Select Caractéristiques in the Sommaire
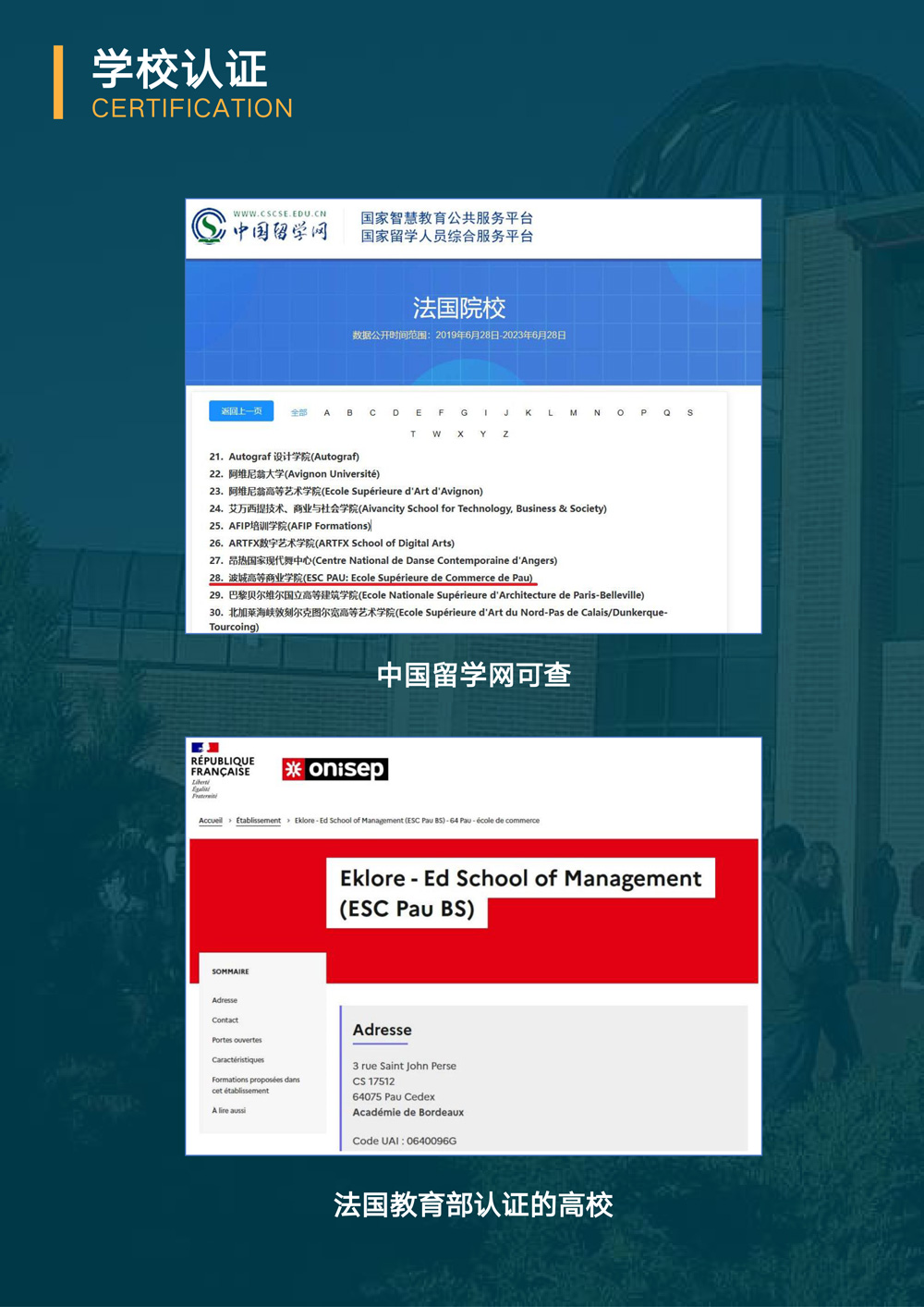 (x=237, y=1060)
